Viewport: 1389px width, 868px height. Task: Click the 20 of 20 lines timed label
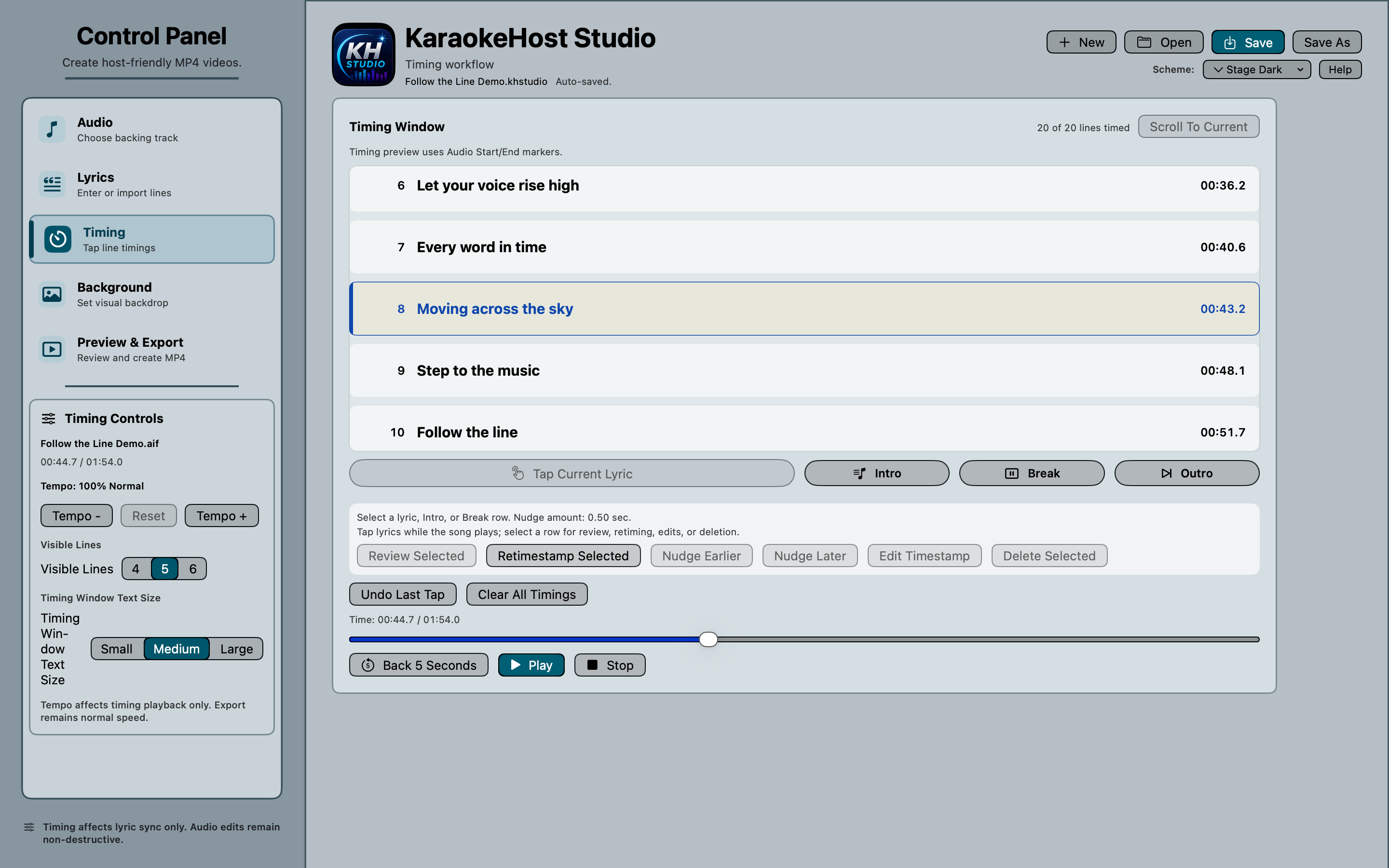tap(1083, 127)
